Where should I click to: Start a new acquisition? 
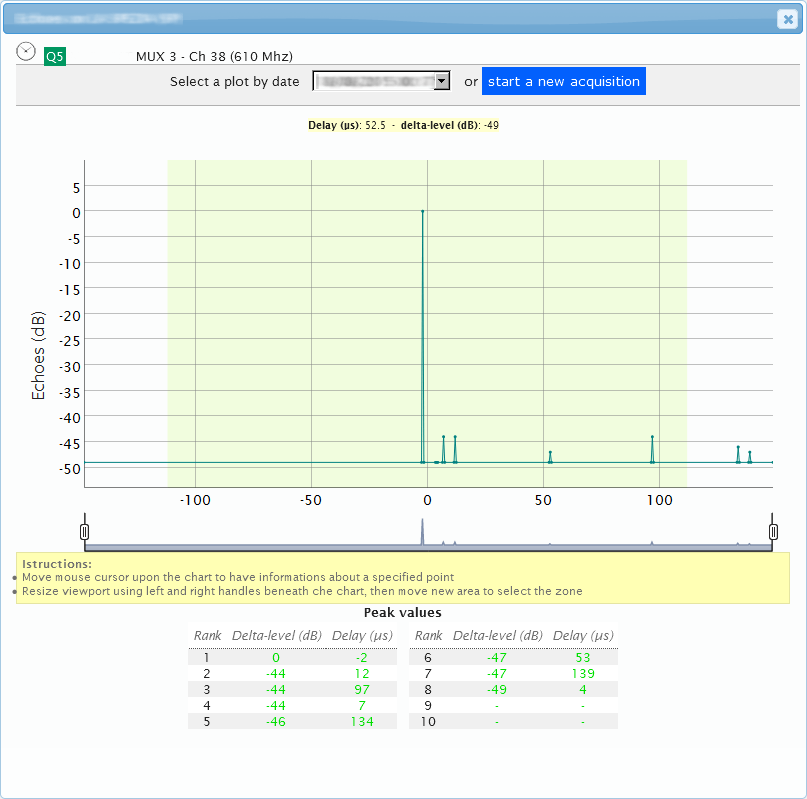tap(564, 81)
